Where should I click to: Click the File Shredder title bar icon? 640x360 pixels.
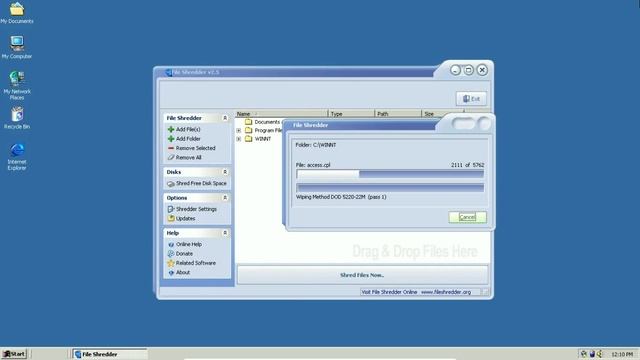pos(168,72)
